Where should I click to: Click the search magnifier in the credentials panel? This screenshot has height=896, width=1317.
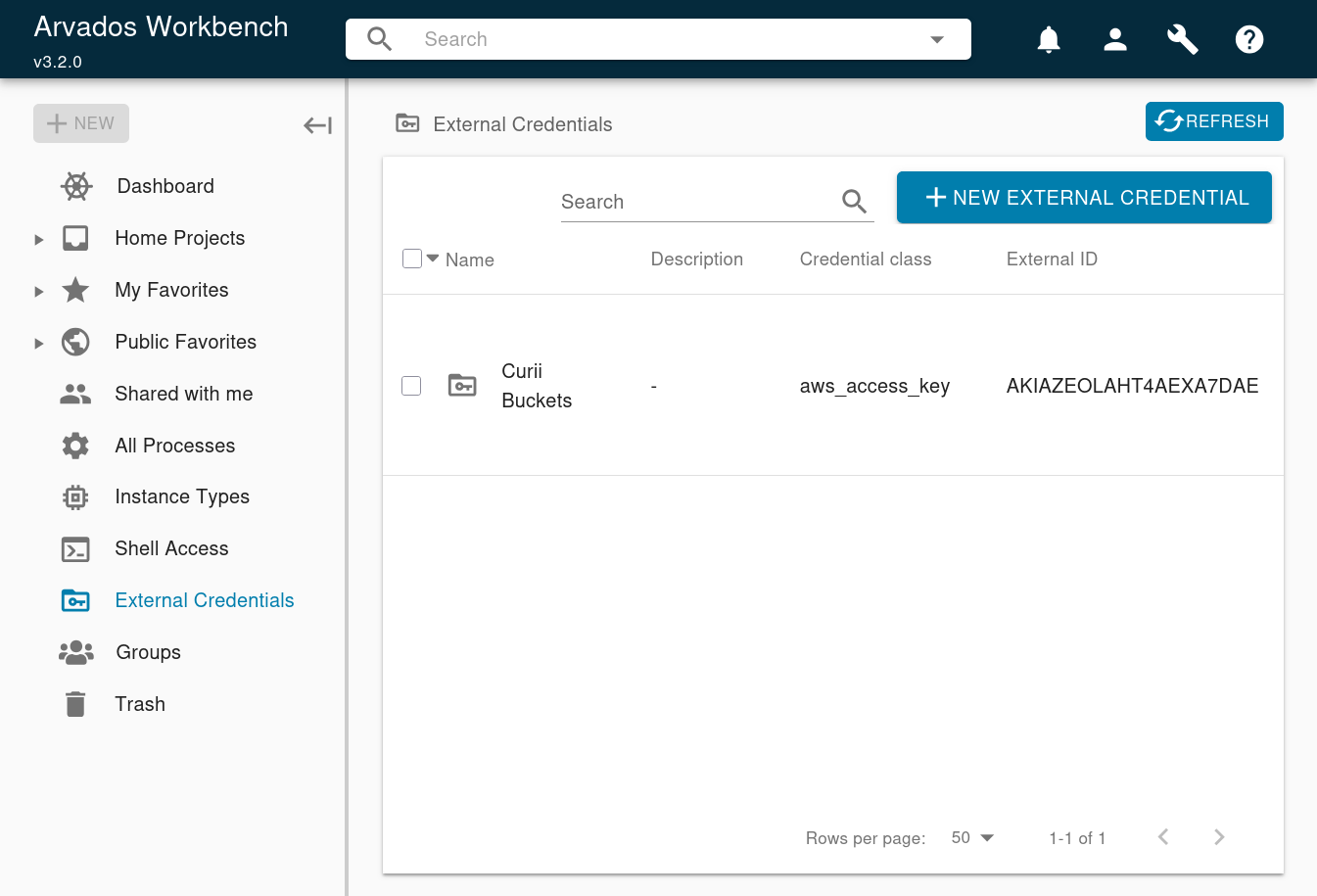[x=853, y=200]
